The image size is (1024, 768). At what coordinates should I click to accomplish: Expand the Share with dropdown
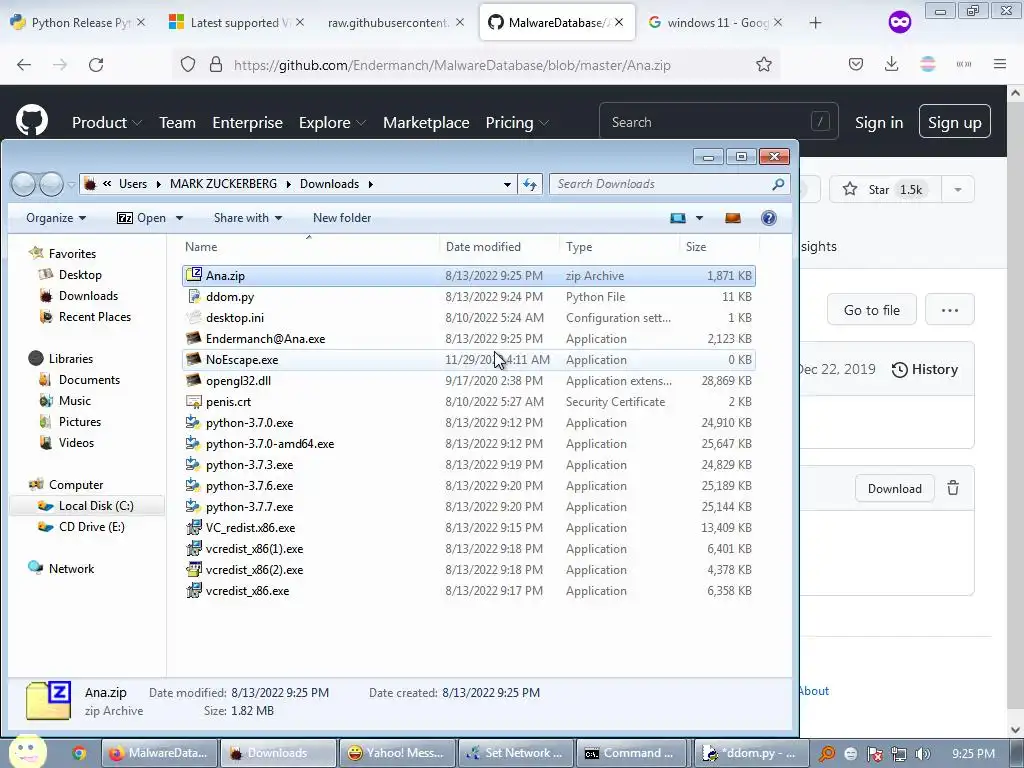248,218
